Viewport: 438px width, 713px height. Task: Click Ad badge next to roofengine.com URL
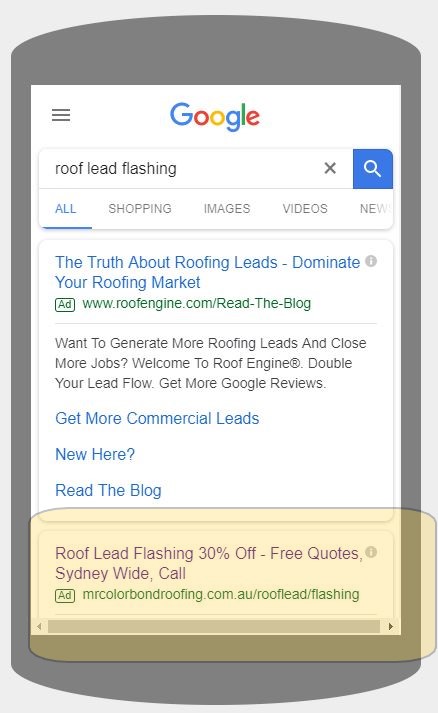65,304
